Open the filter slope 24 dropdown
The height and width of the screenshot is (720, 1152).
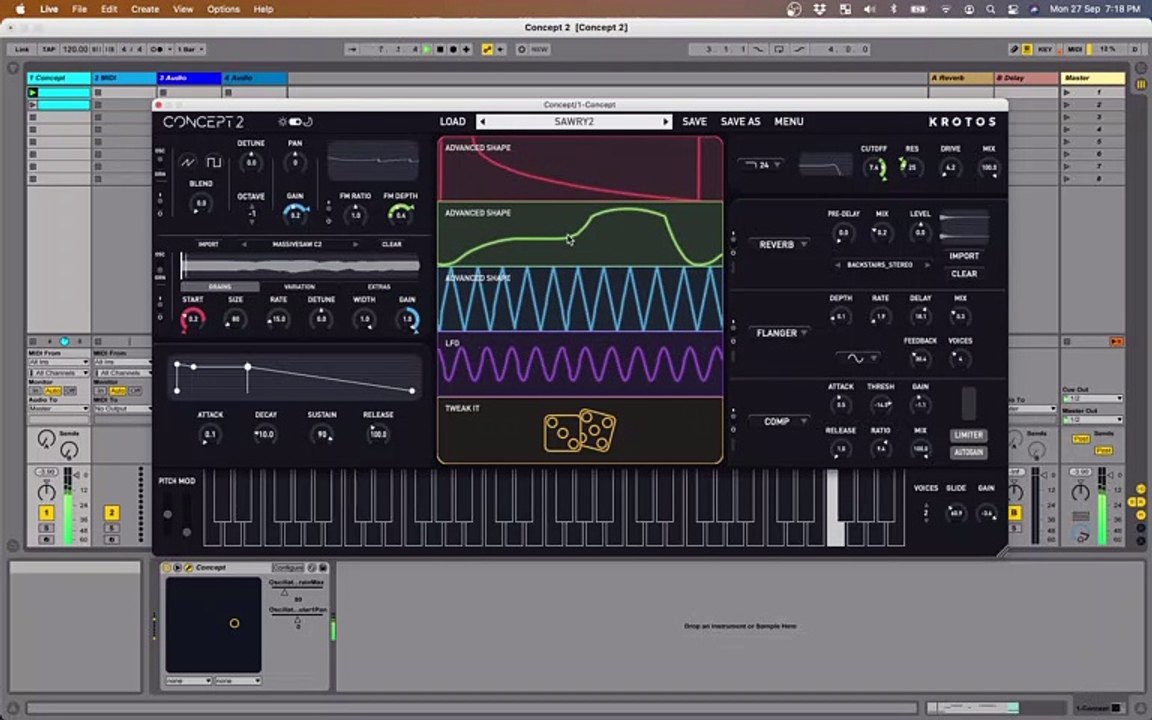763,165
